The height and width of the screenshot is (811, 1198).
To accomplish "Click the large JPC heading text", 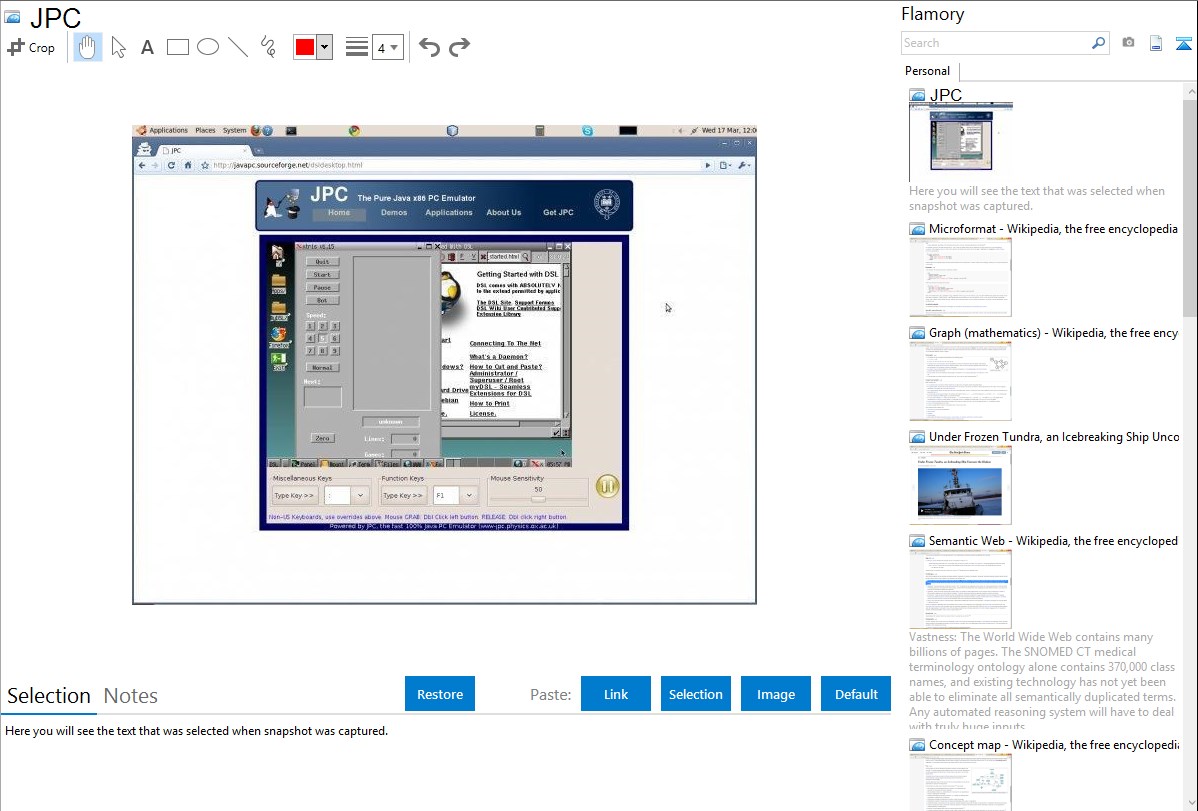I will (x=55, y=18).
